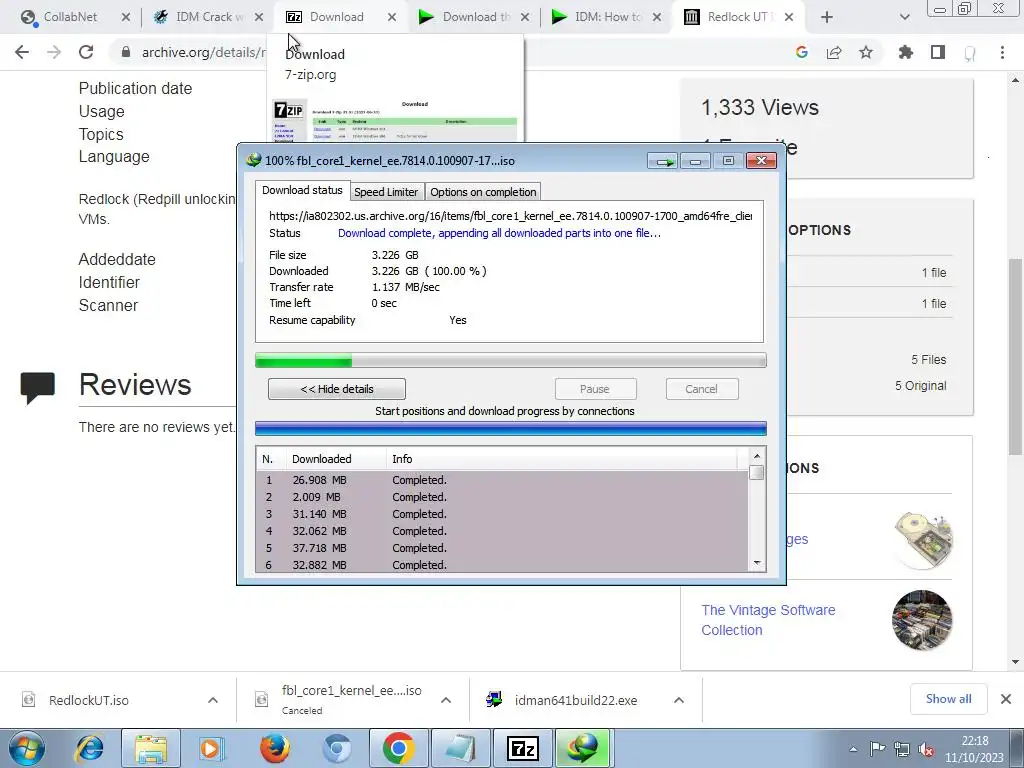Viewport: 1024px width, 768px height.
Task: Open the Chrome extensions puzzle icon
Action: click(x=906, y=52)
